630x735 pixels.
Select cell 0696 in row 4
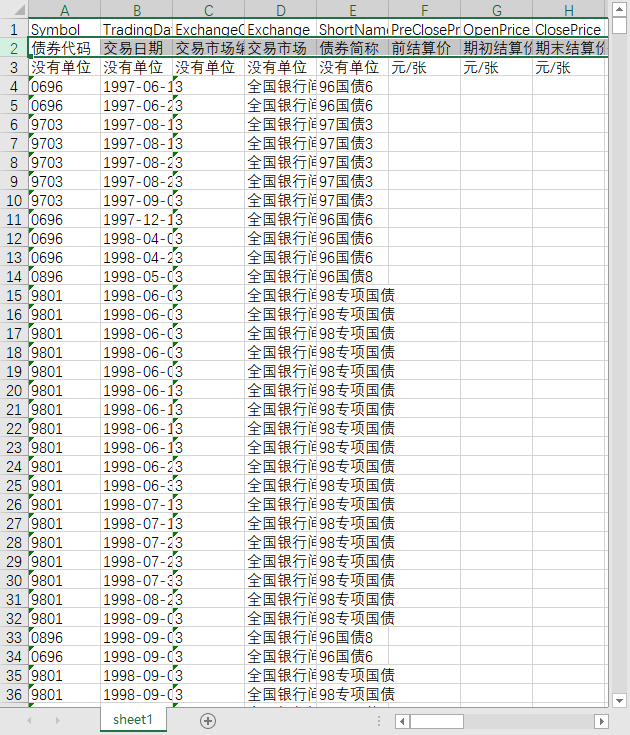tap(65, 87)
